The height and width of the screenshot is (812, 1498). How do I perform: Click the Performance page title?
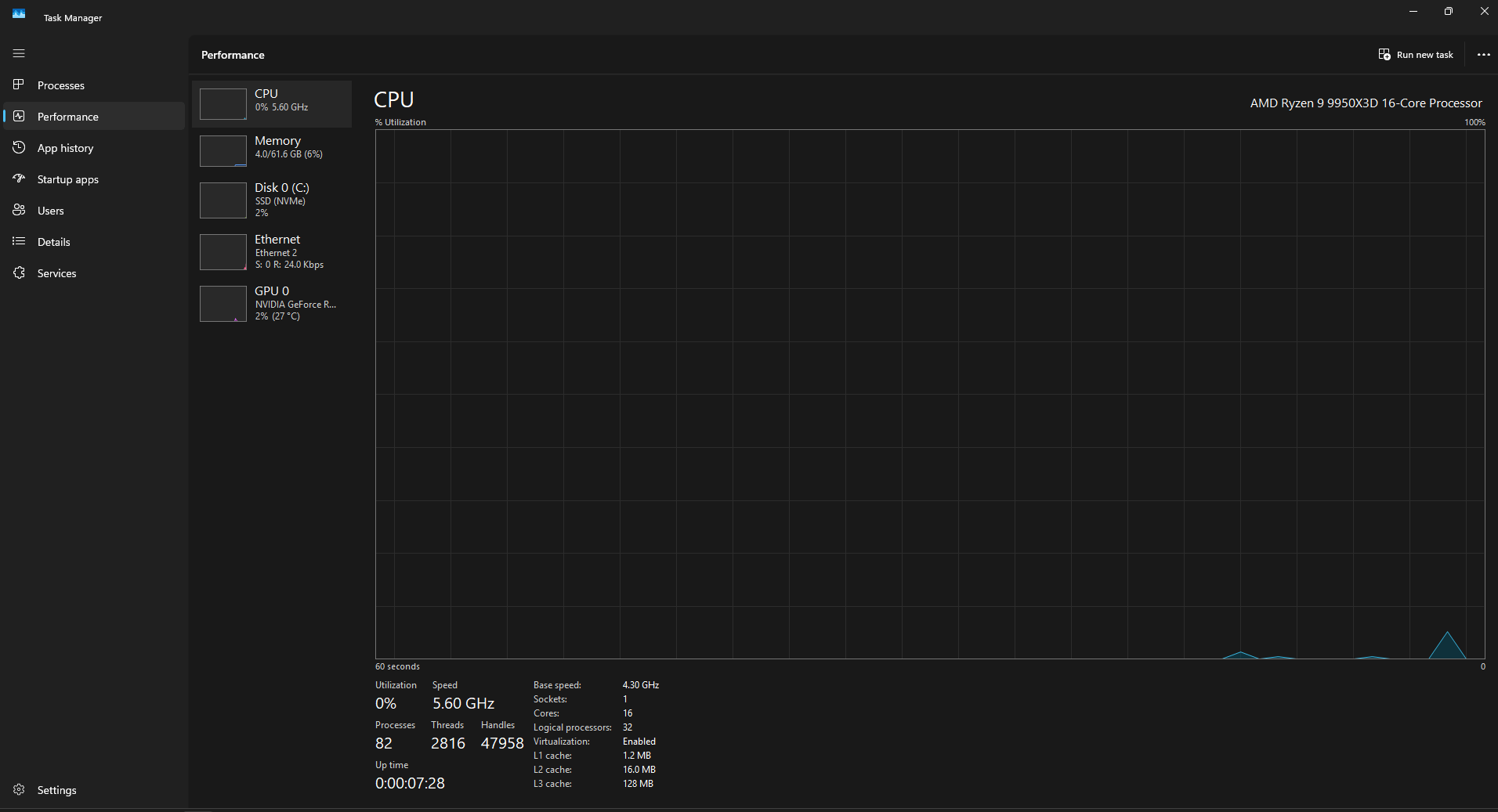click(233, 55)
